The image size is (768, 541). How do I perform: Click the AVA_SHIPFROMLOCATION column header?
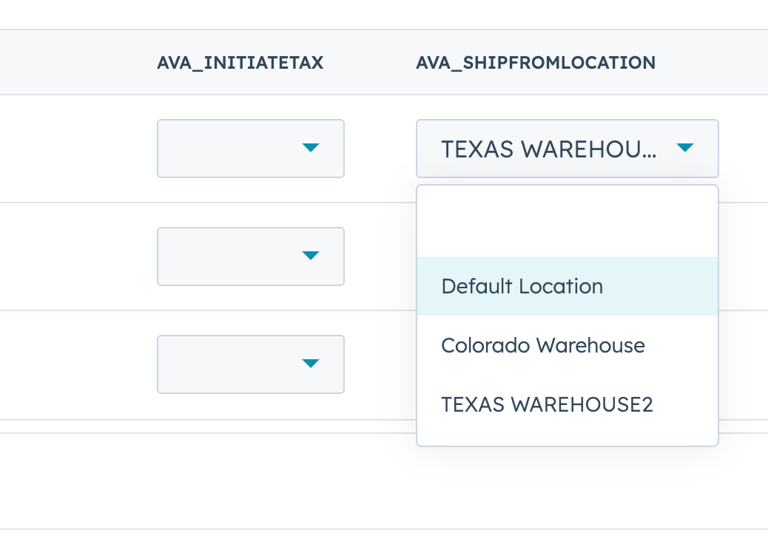(536, 63)
